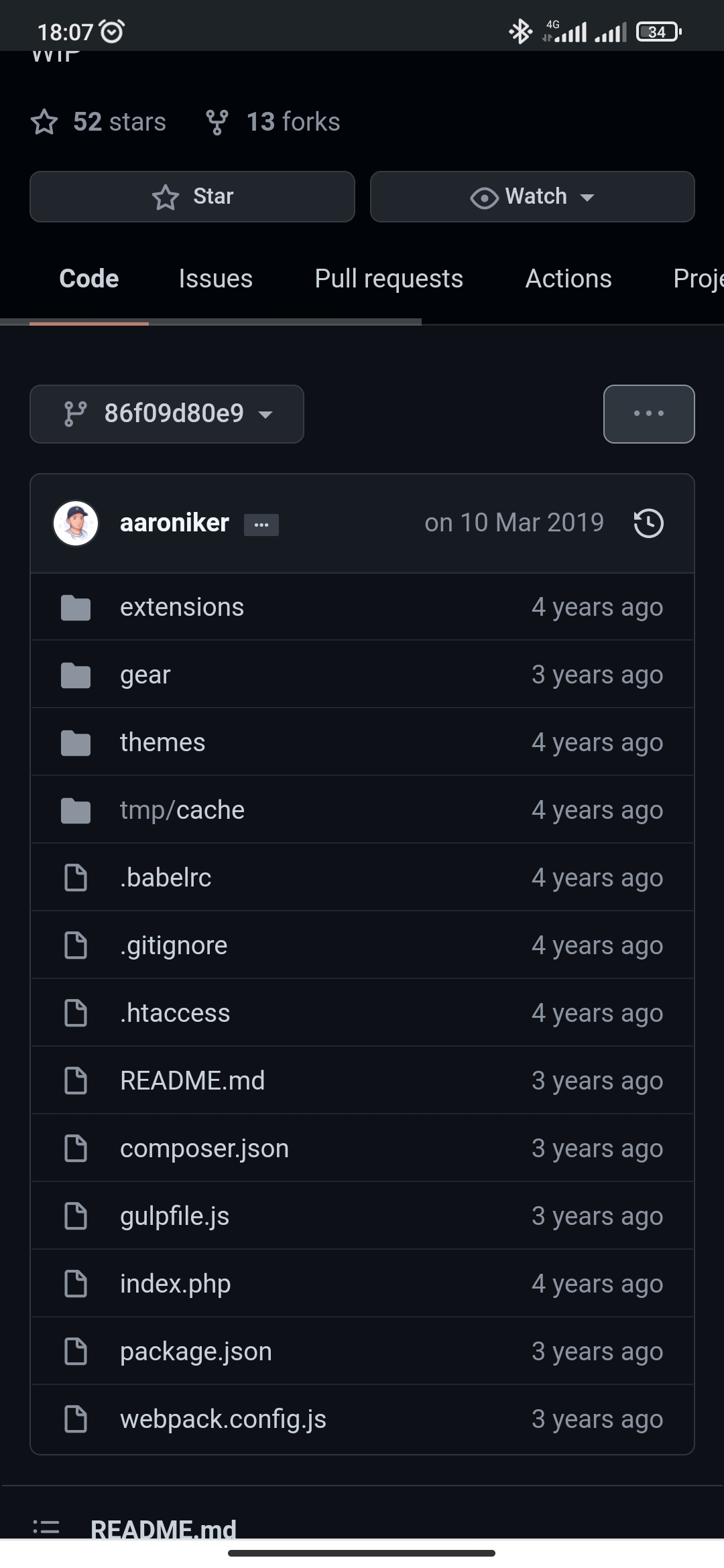
Task: Star this repository
Action: (x=192, y=197)
